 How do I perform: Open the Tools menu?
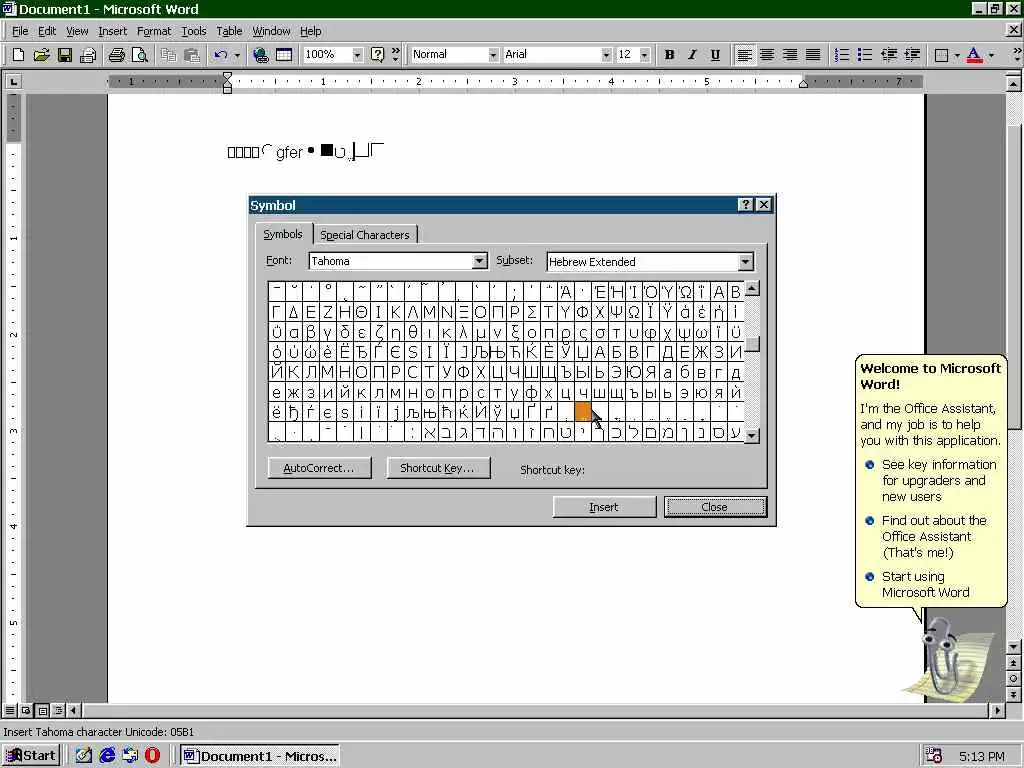coord(193,31)
